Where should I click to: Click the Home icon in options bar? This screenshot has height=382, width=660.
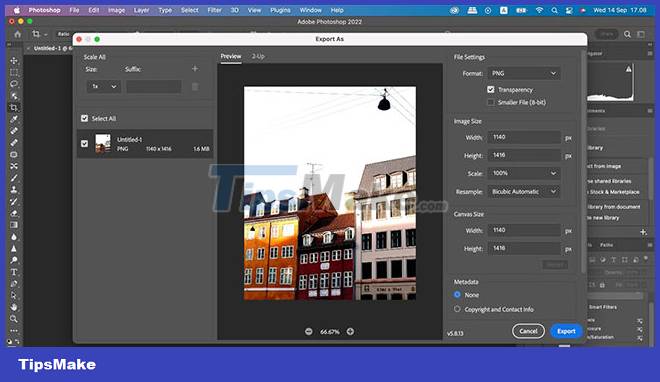pyautogui.click(x=17, y=34)
